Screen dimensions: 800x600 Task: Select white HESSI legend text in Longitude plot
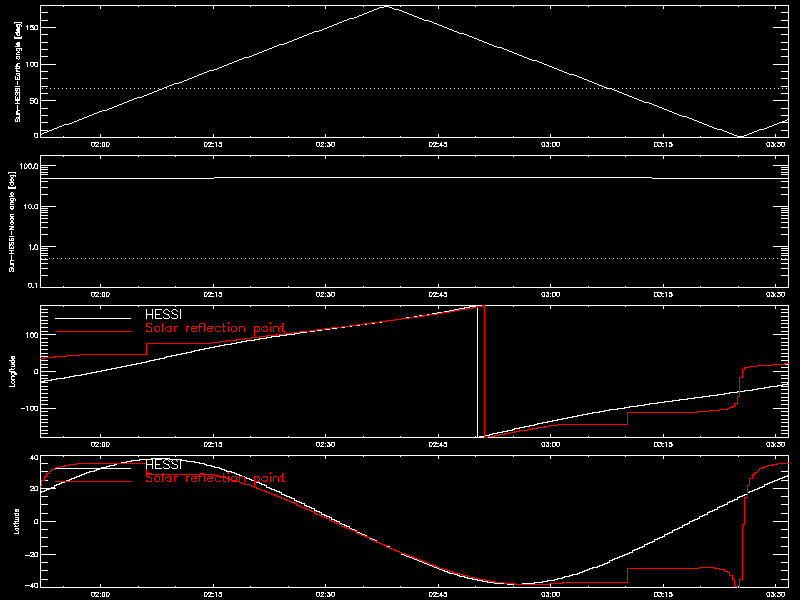pyautogui.click(x=163, y=315)
